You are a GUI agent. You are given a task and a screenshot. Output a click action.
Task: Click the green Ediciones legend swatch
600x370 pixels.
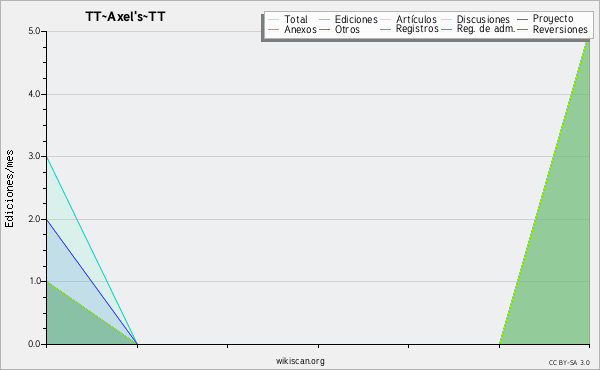tap(324, 19)
